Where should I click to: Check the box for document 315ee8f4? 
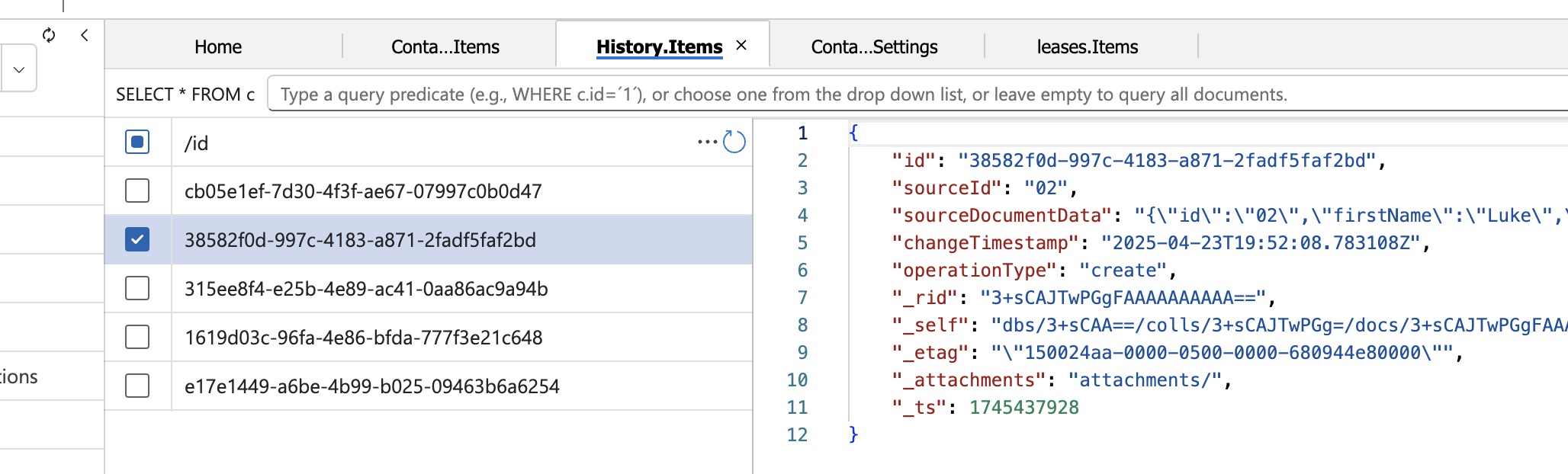(x=137, y=288)
